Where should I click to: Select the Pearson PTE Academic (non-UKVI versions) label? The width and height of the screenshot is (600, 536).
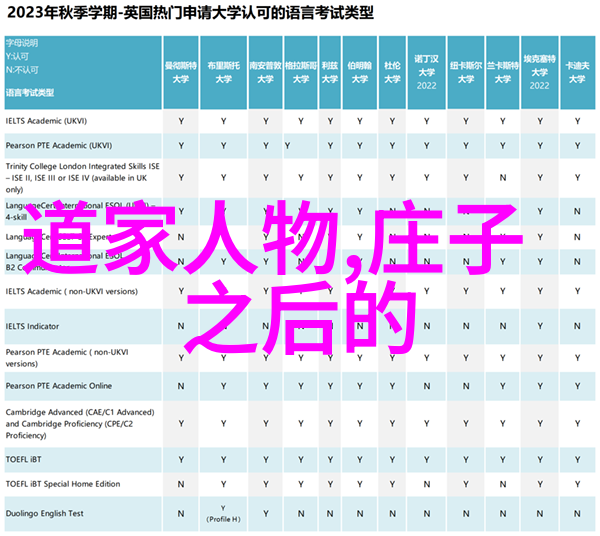tap(67, 358)
